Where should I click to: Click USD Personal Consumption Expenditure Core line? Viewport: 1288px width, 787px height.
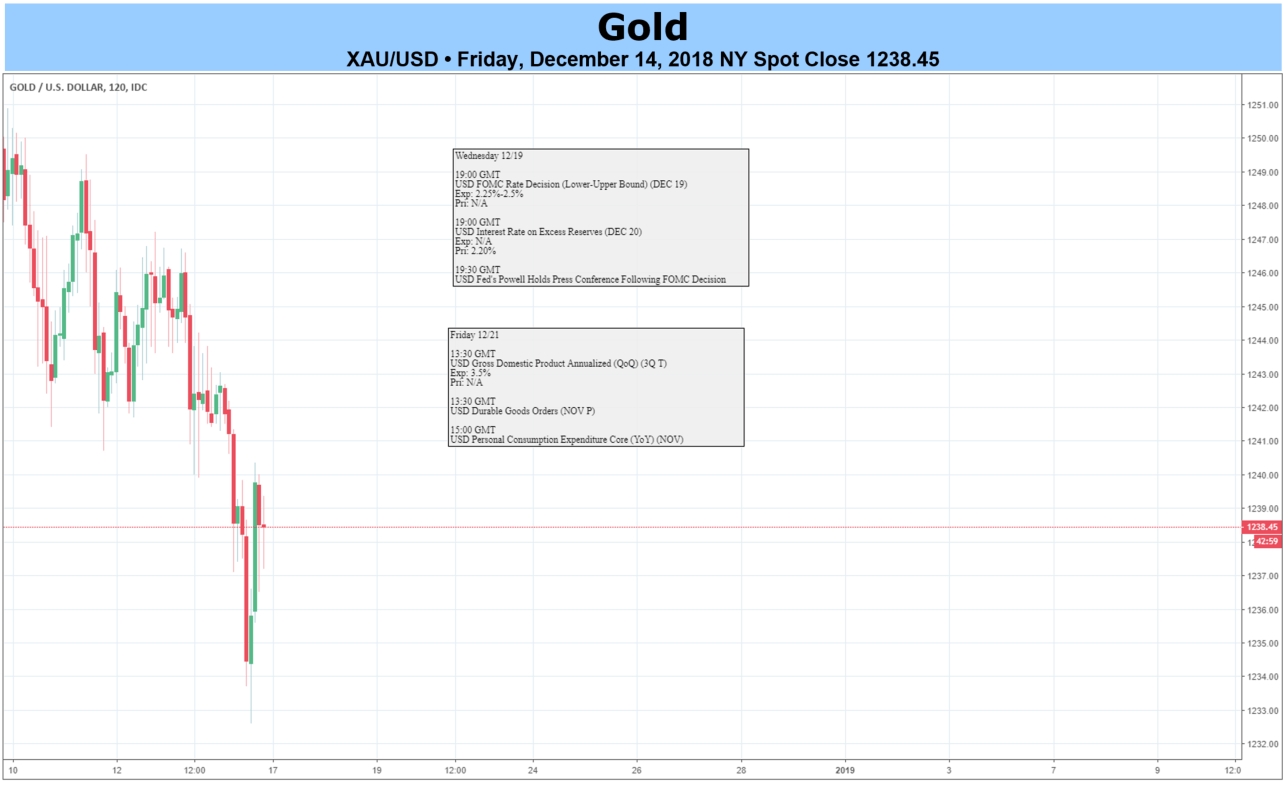coord(567,440)
